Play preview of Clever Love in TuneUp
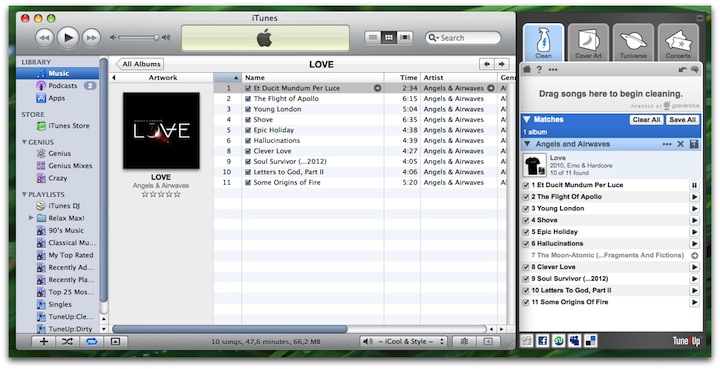Screen dimensions: 720x369 [694, 267]
